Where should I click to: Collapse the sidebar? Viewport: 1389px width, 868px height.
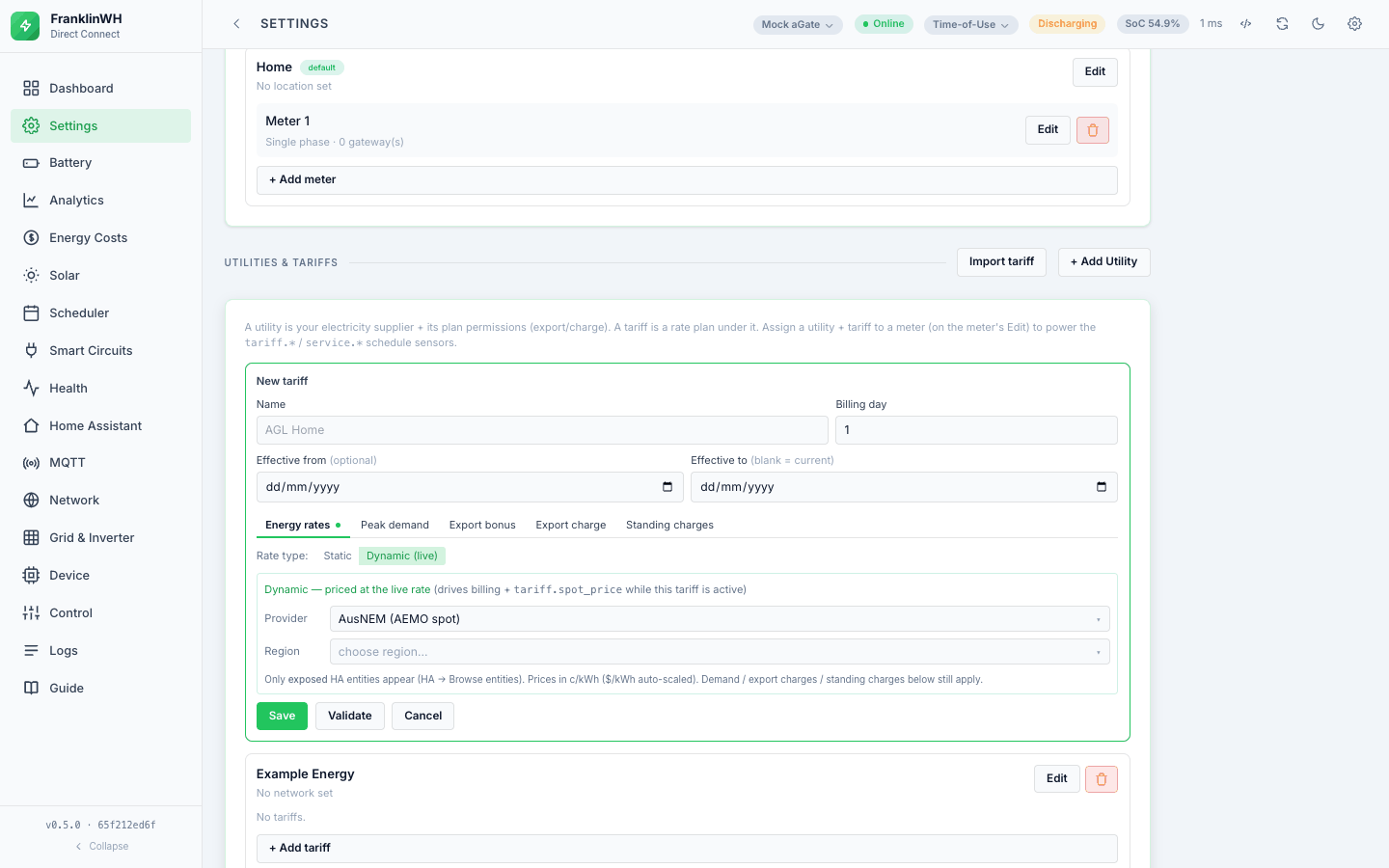point(101,846)
